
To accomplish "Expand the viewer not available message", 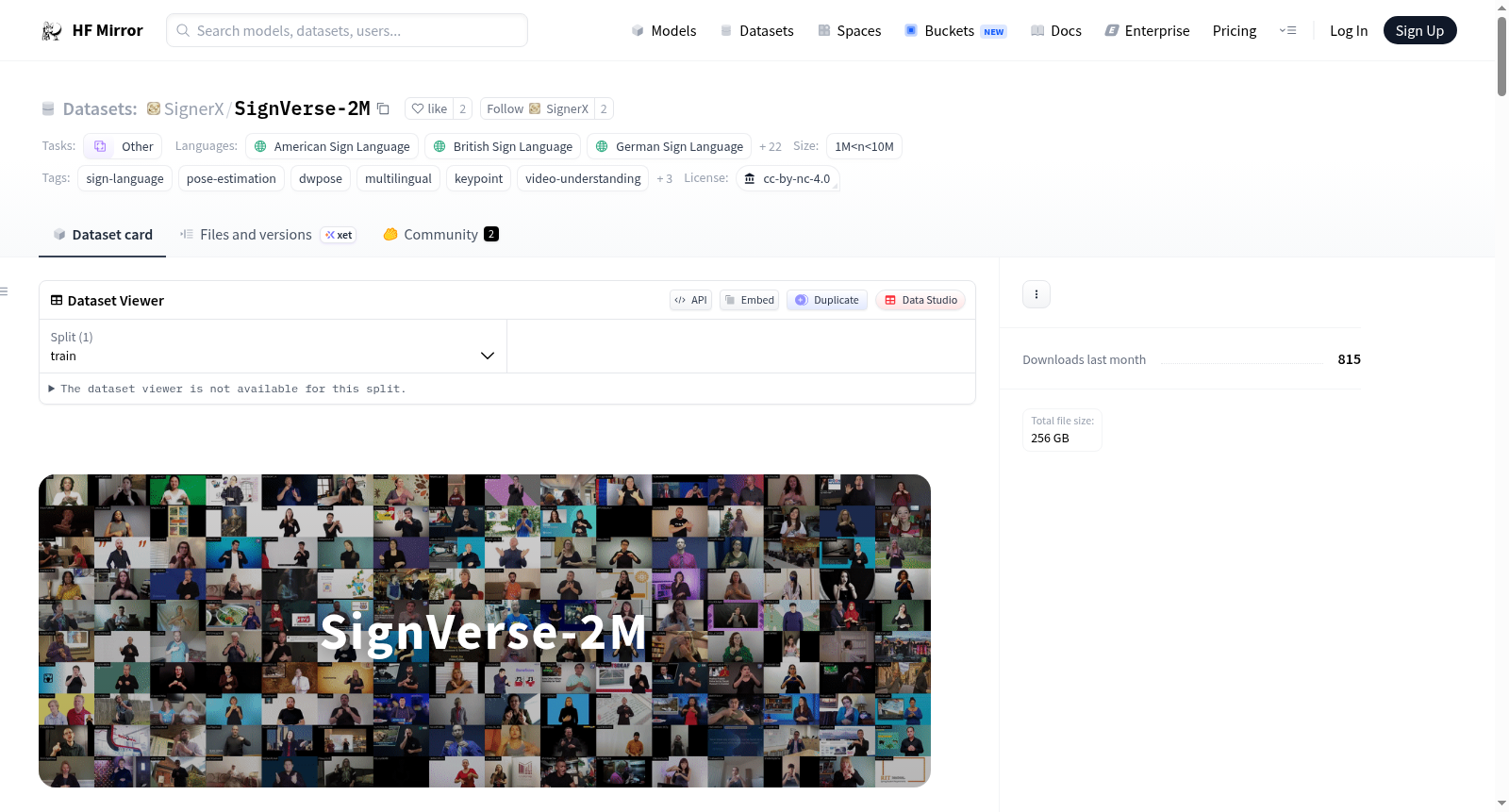I will pyautogui.click(x=227, y=389).
